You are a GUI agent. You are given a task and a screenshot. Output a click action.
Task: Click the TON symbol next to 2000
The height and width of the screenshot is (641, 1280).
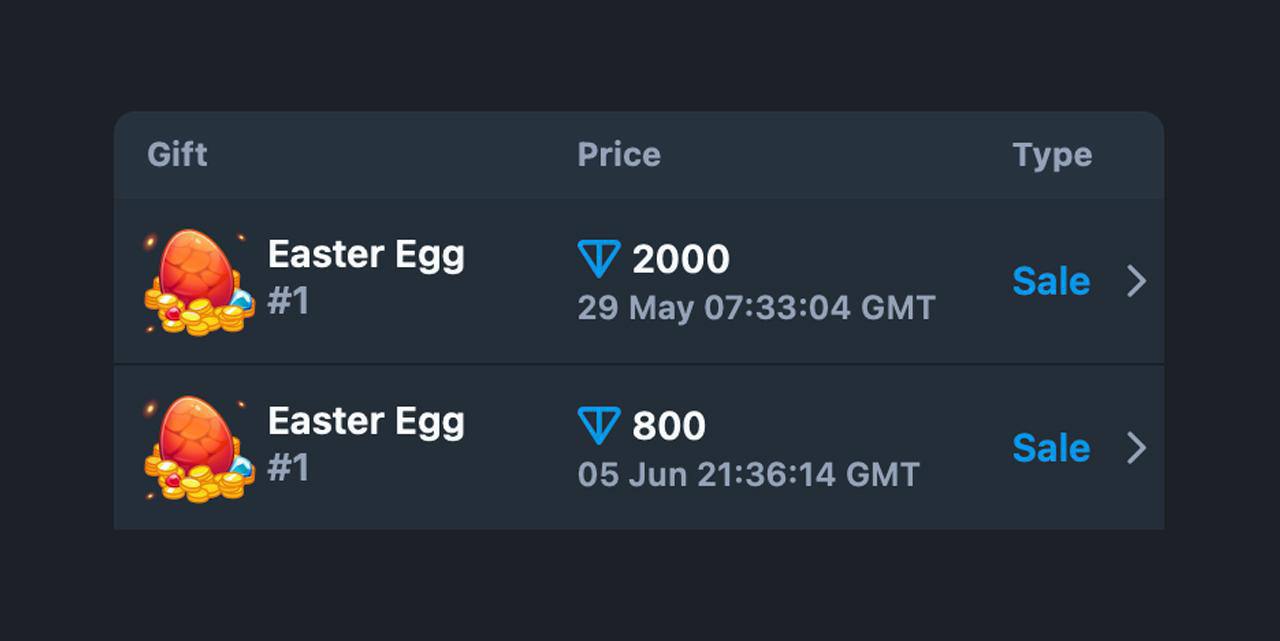click(x=599, y=259)
